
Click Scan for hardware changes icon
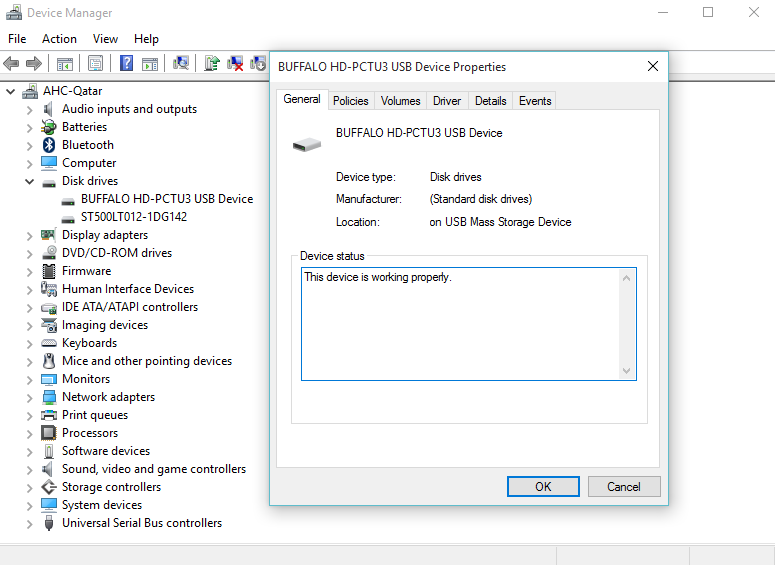point(181,63)
